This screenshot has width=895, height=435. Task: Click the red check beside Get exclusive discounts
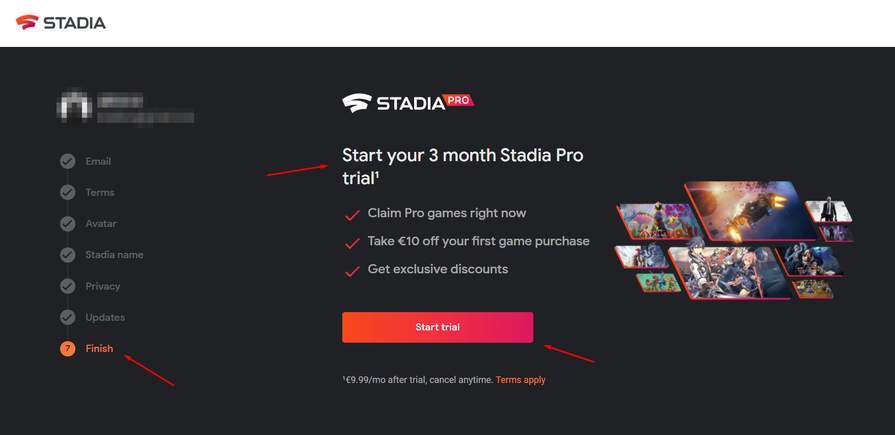352,270
